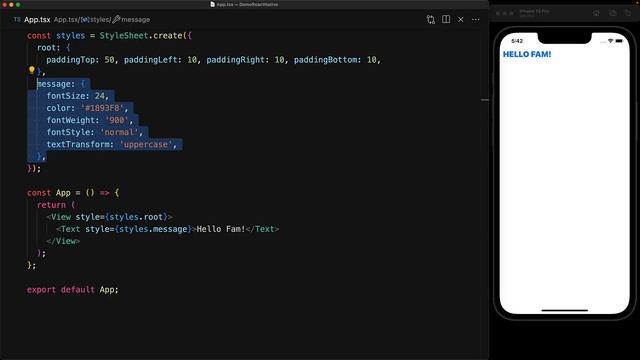The width and height of the screenshot is (640, 360).
Task: Tap the clock in the iPhone status bar
Action: [x=517, y=41]
